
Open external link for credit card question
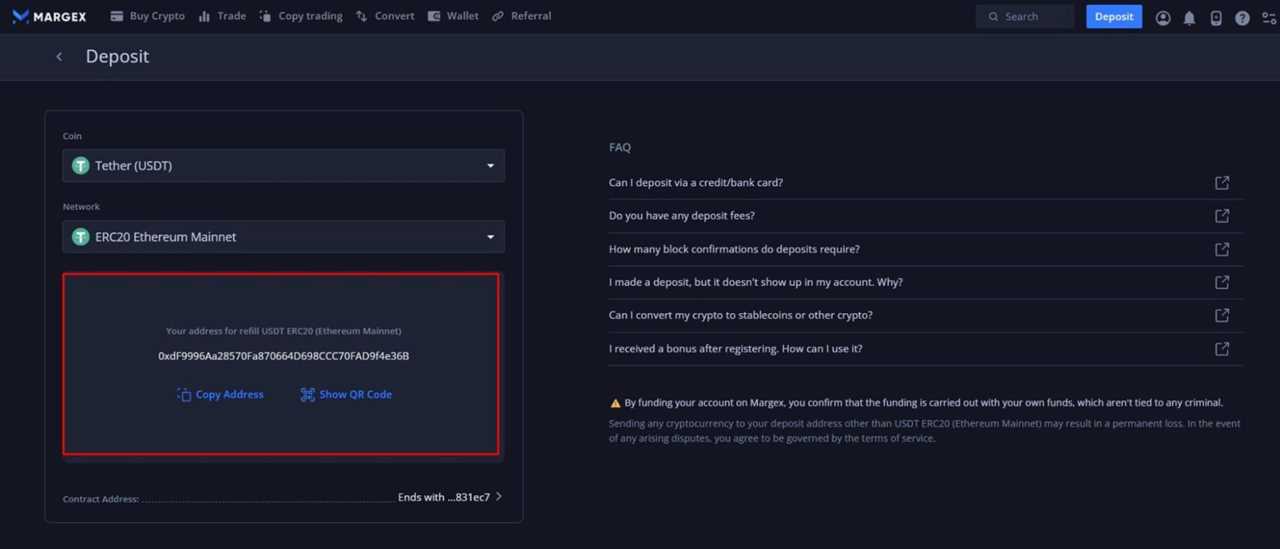tap(1221, 183)
